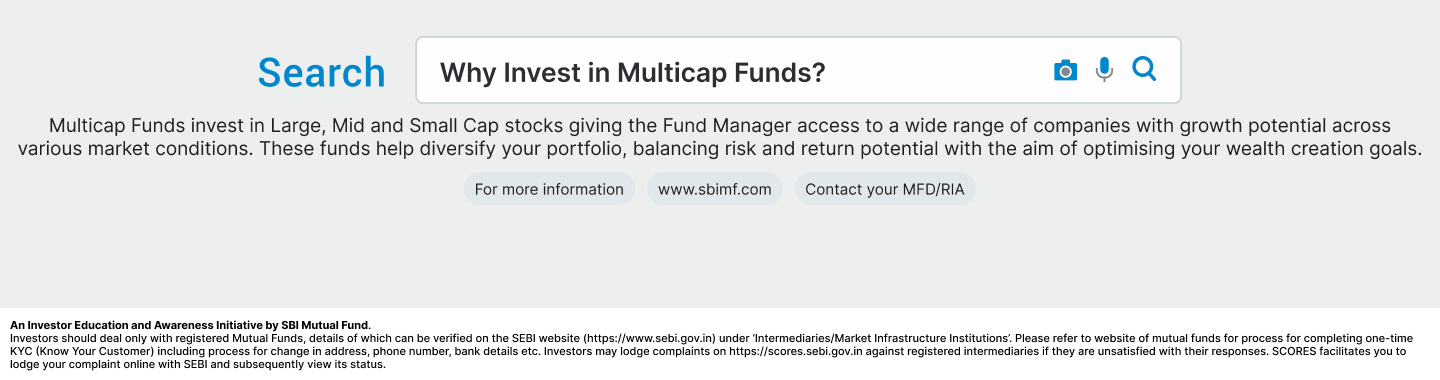Focus the search box input field

[x=798, y=70]
